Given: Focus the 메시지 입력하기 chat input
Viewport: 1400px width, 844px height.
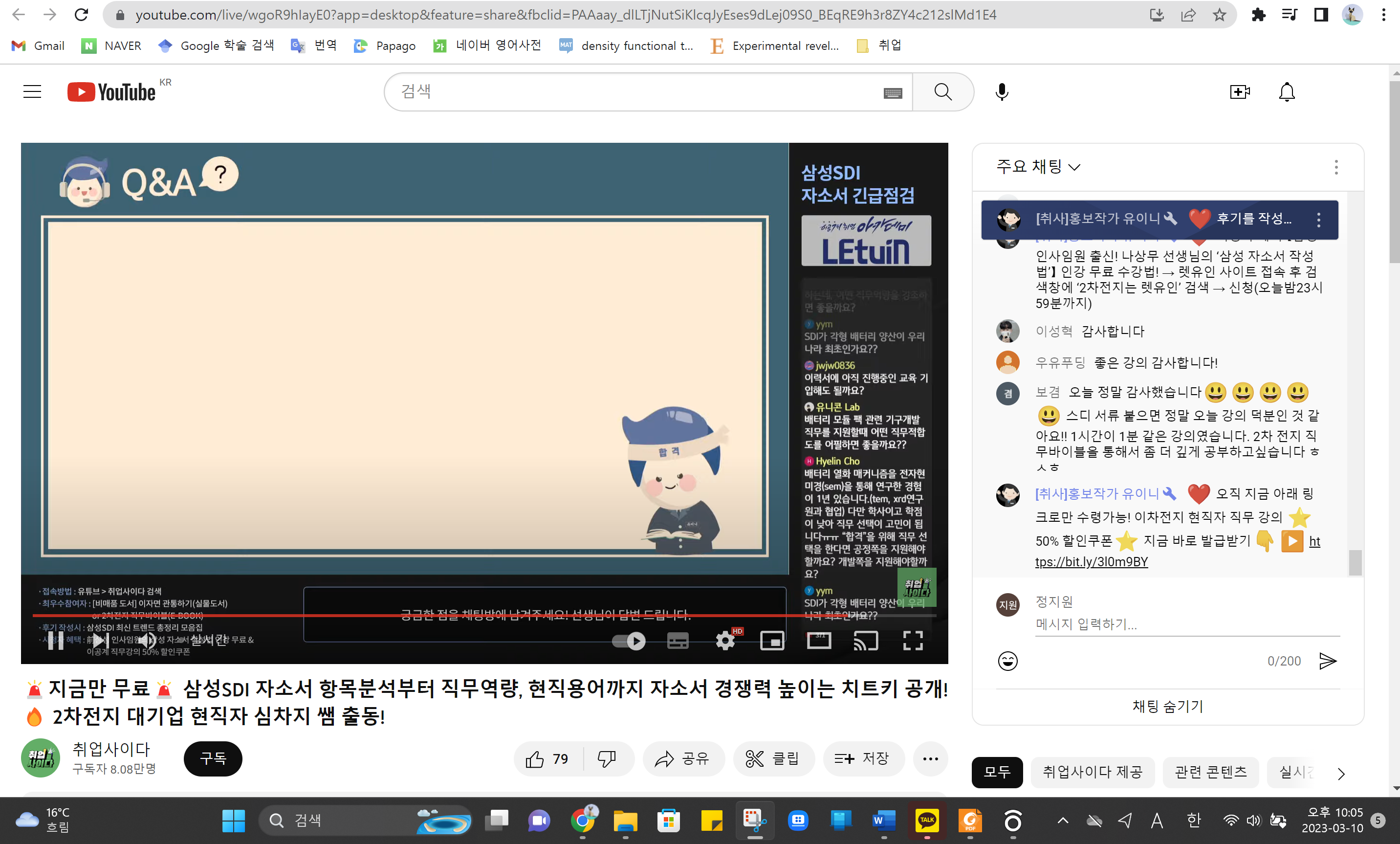Looking at the screenshot, I should (x=1187, y=624).
